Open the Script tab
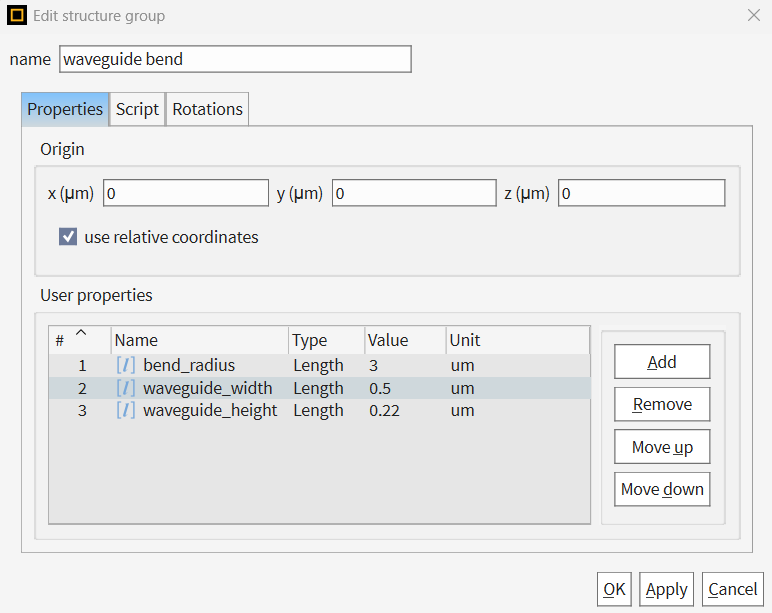Image resolution: width=772 pixels, height=613 pixels. (x=137, y=109)
